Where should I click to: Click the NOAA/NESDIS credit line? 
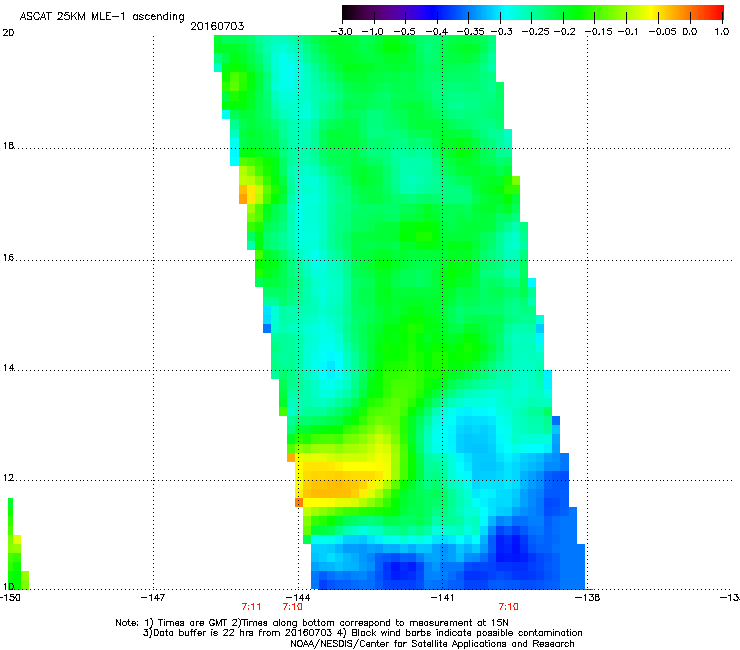click(x=432, y=644)
